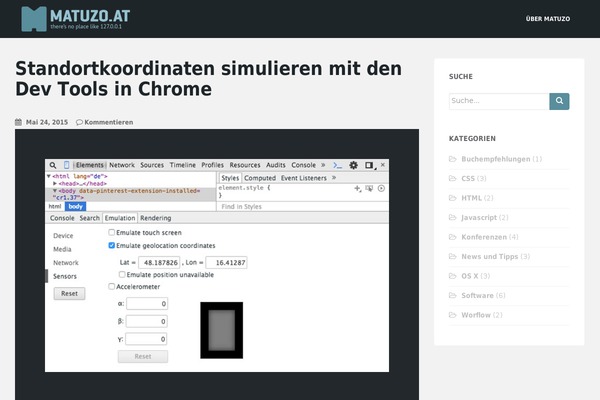Show more DevTools panels chevron

pyautogui.click(x=323, y=165)
